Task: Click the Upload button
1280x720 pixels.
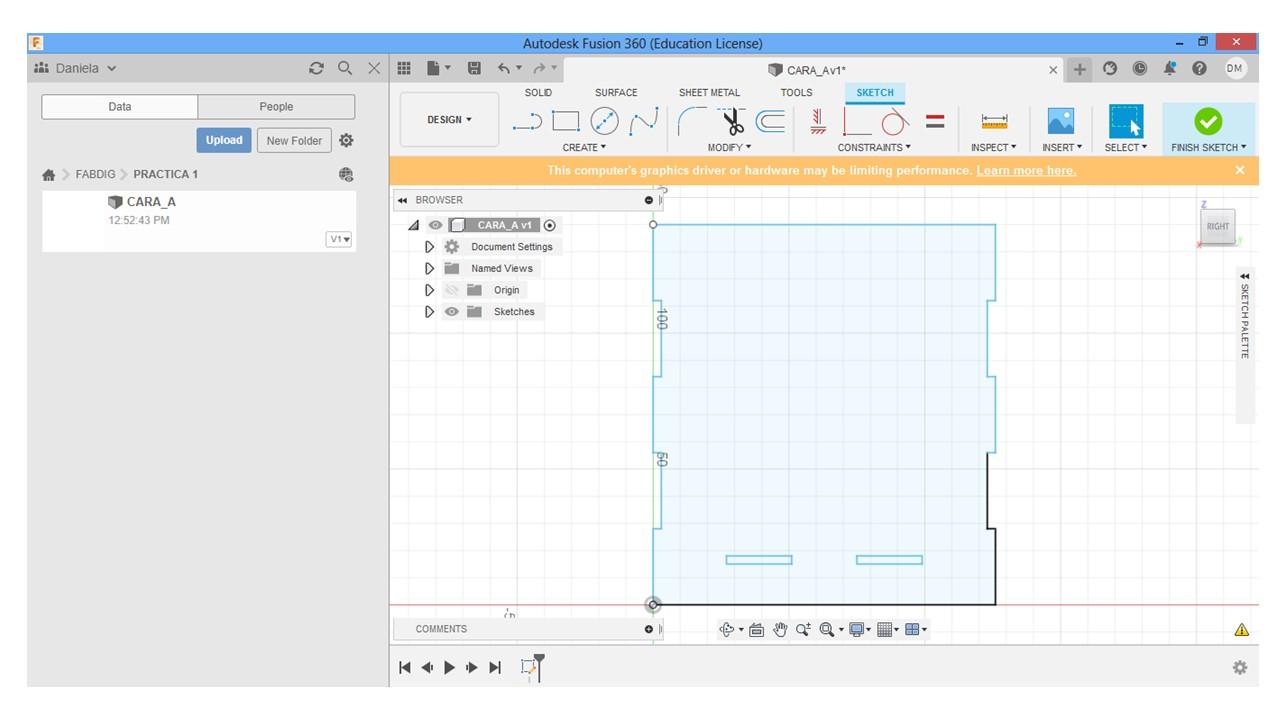Action: (224, 141)
